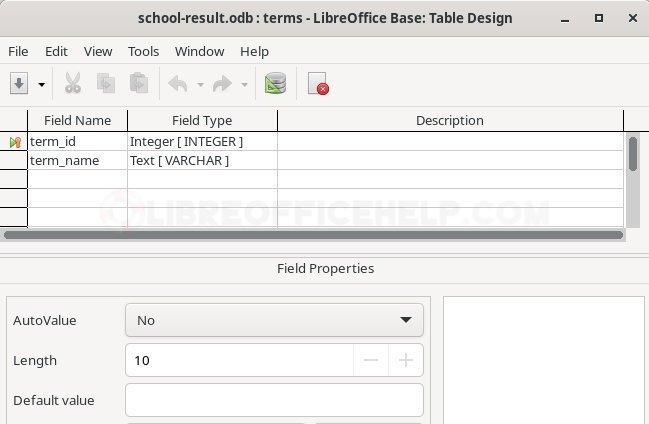Open the View menu
The width and height of the screenshot is (649, 424).
(x=98, y=51)
